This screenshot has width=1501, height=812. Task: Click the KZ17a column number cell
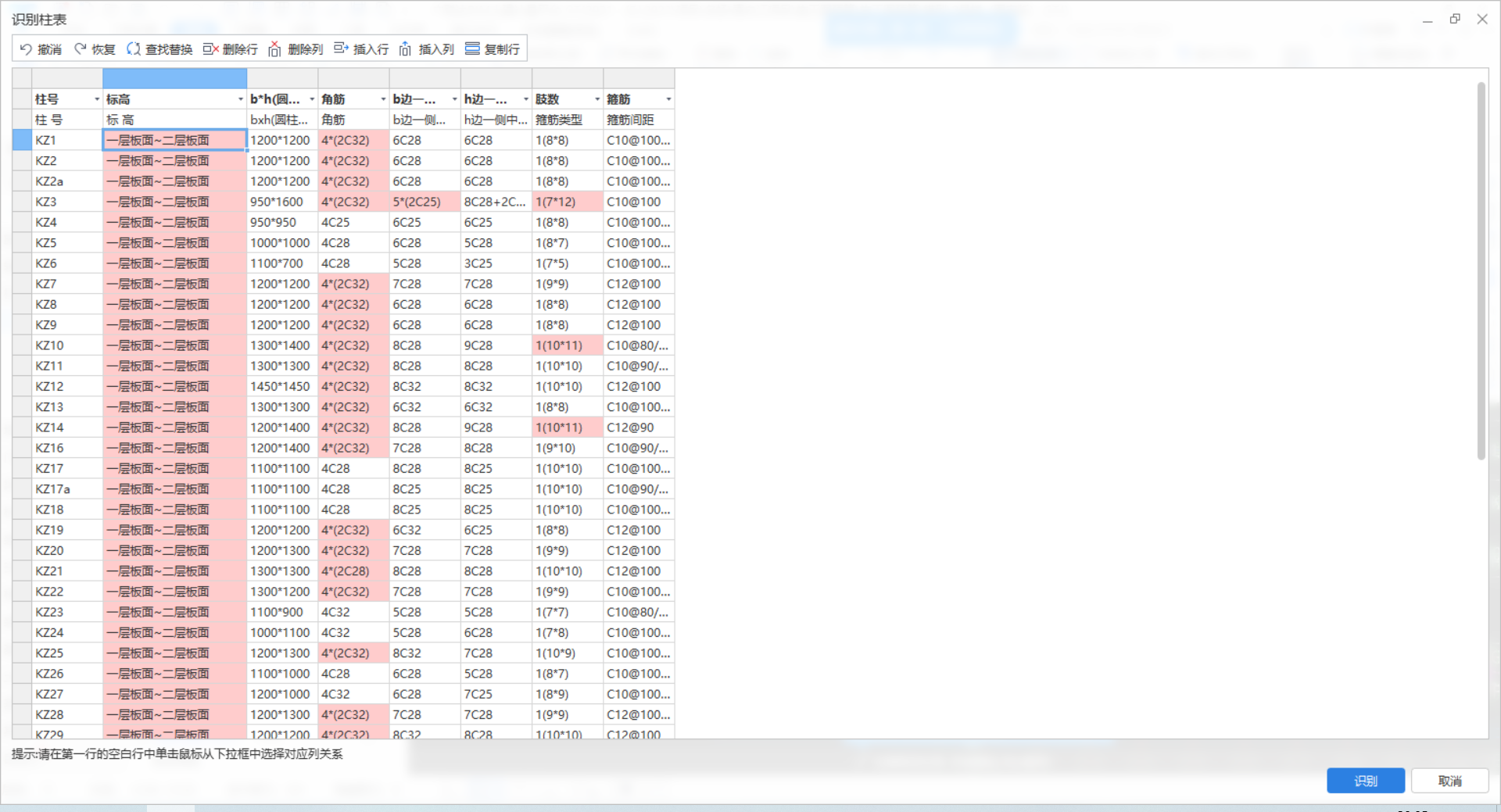click(x=67, y=489)
